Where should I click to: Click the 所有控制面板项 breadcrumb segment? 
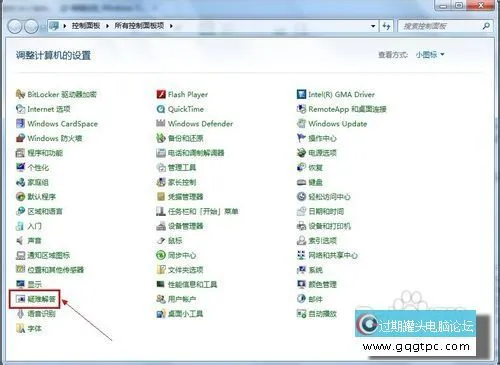coord(139,26)
